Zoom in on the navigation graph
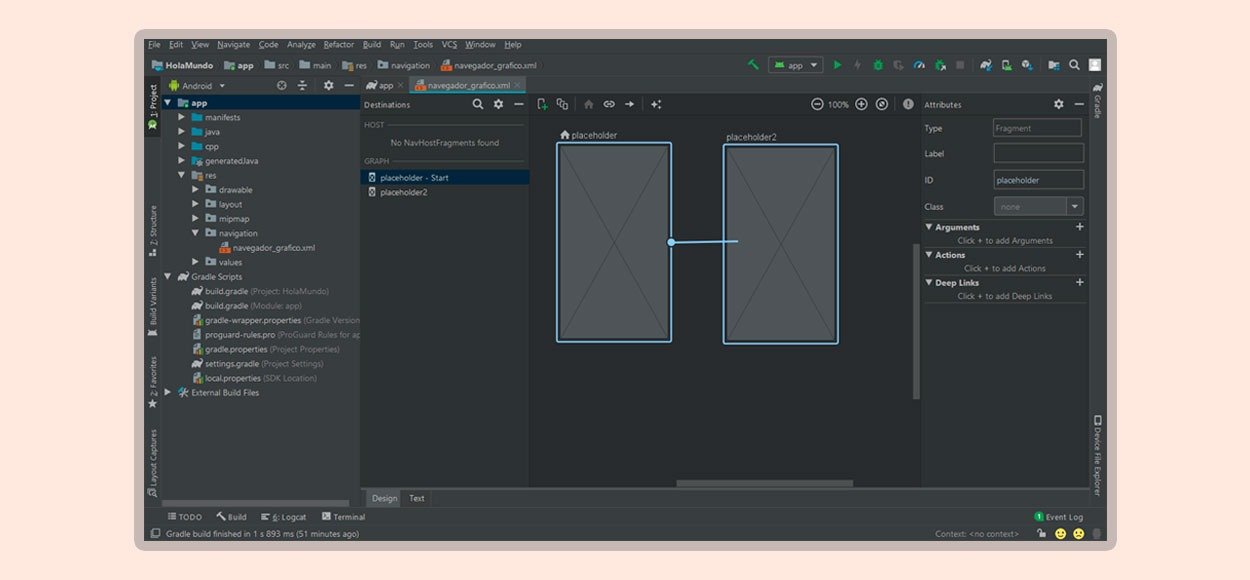Image resolution: width=1250 pixels, height=580 pixels. [x=861, y=104]
